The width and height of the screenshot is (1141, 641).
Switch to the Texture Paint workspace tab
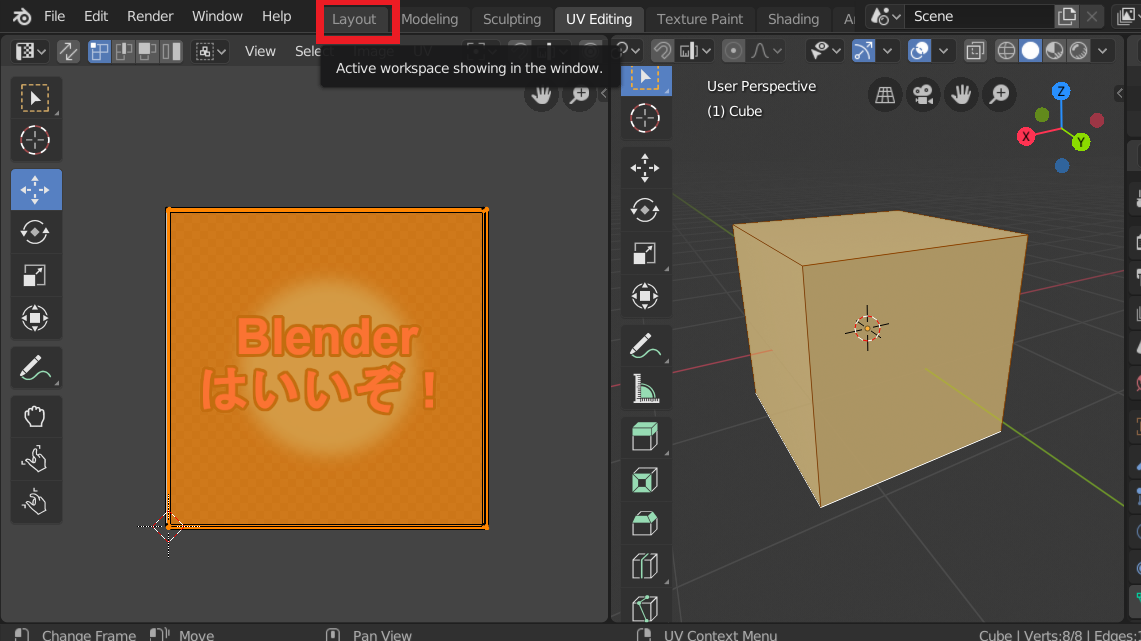(700, 19)
